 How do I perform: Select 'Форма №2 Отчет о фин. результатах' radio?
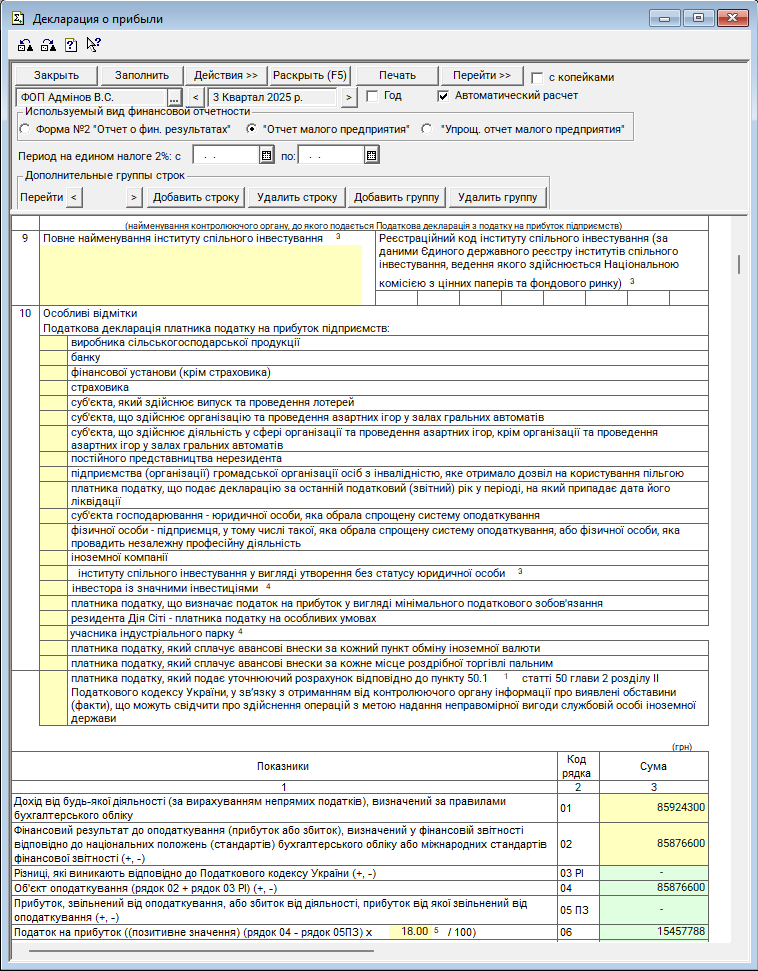[25, 129]
